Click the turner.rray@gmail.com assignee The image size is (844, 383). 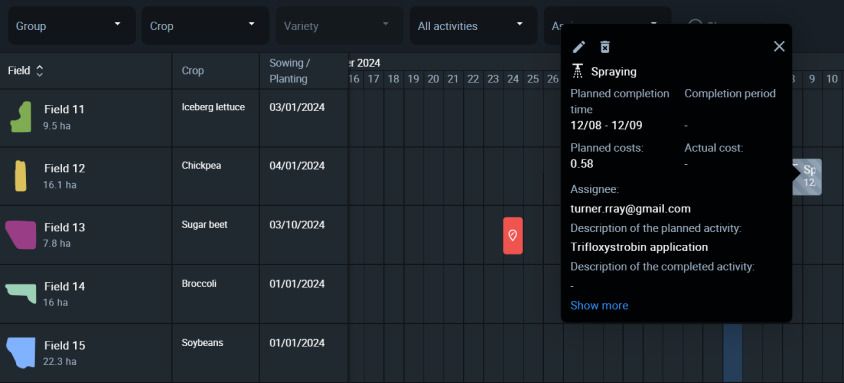coord(630,209)
